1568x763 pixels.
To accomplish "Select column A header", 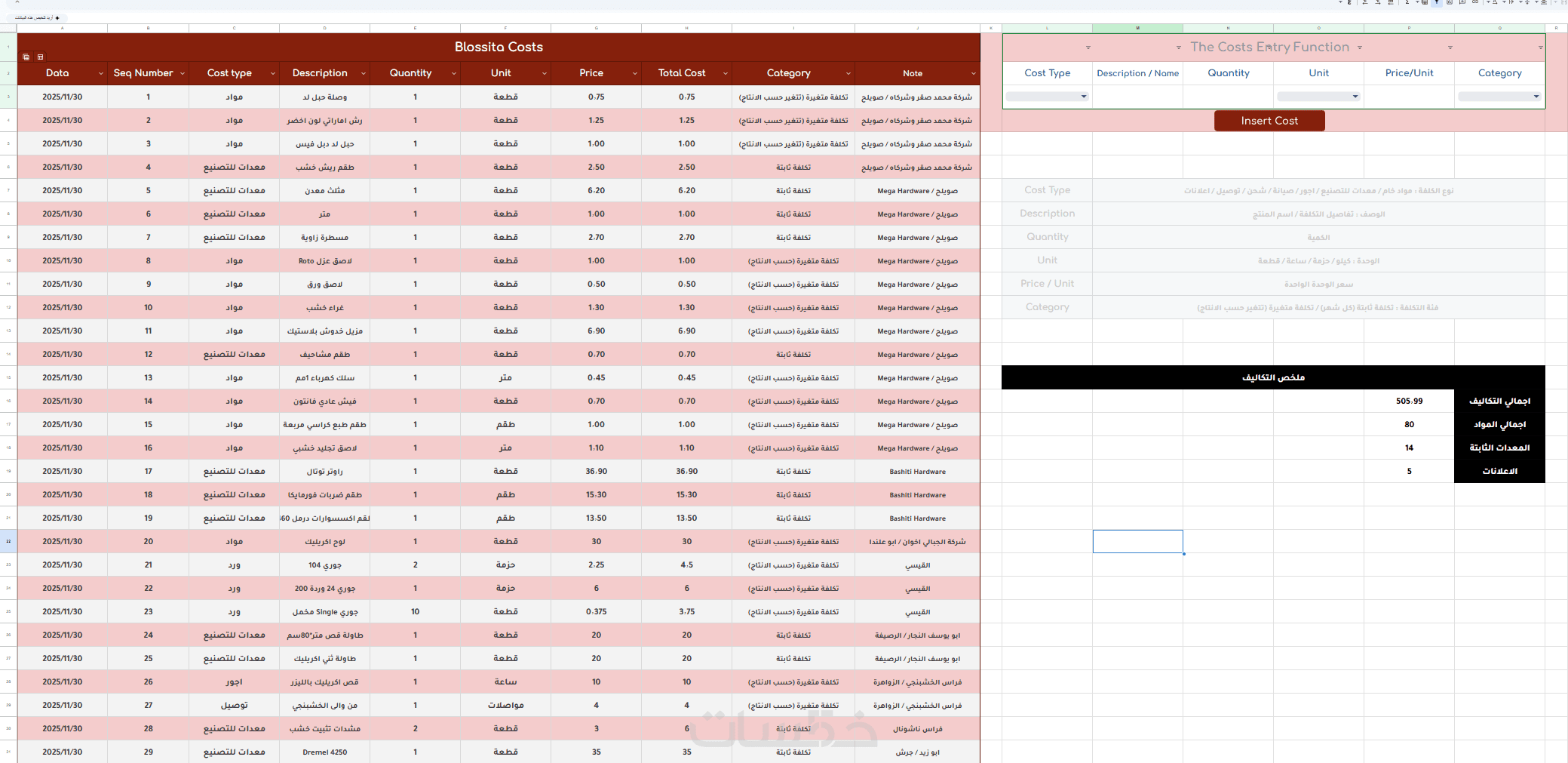I will (62, 28).
